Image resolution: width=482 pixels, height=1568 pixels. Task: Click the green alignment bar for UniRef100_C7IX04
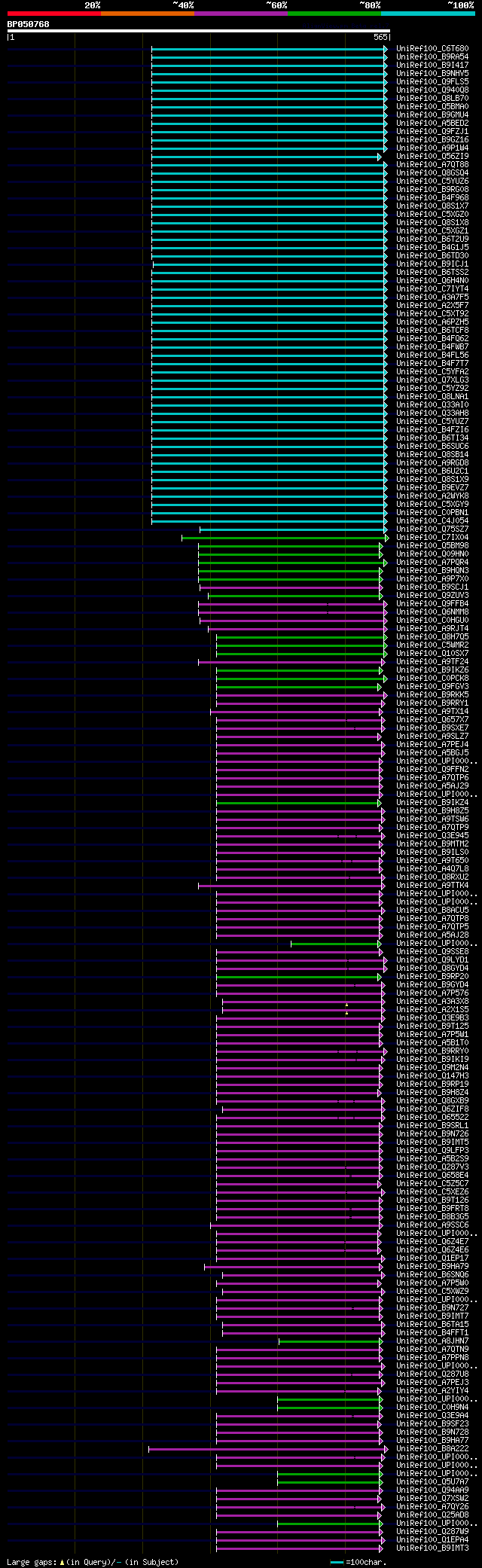click(285, 538)
